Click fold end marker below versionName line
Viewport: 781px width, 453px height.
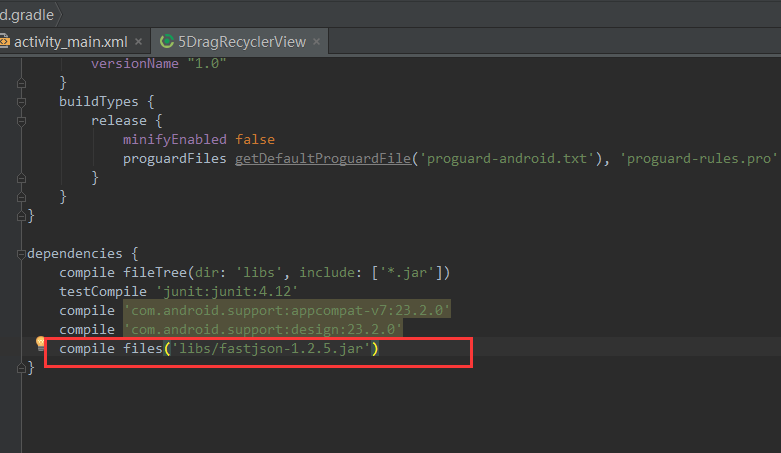(x=21, y=83)
